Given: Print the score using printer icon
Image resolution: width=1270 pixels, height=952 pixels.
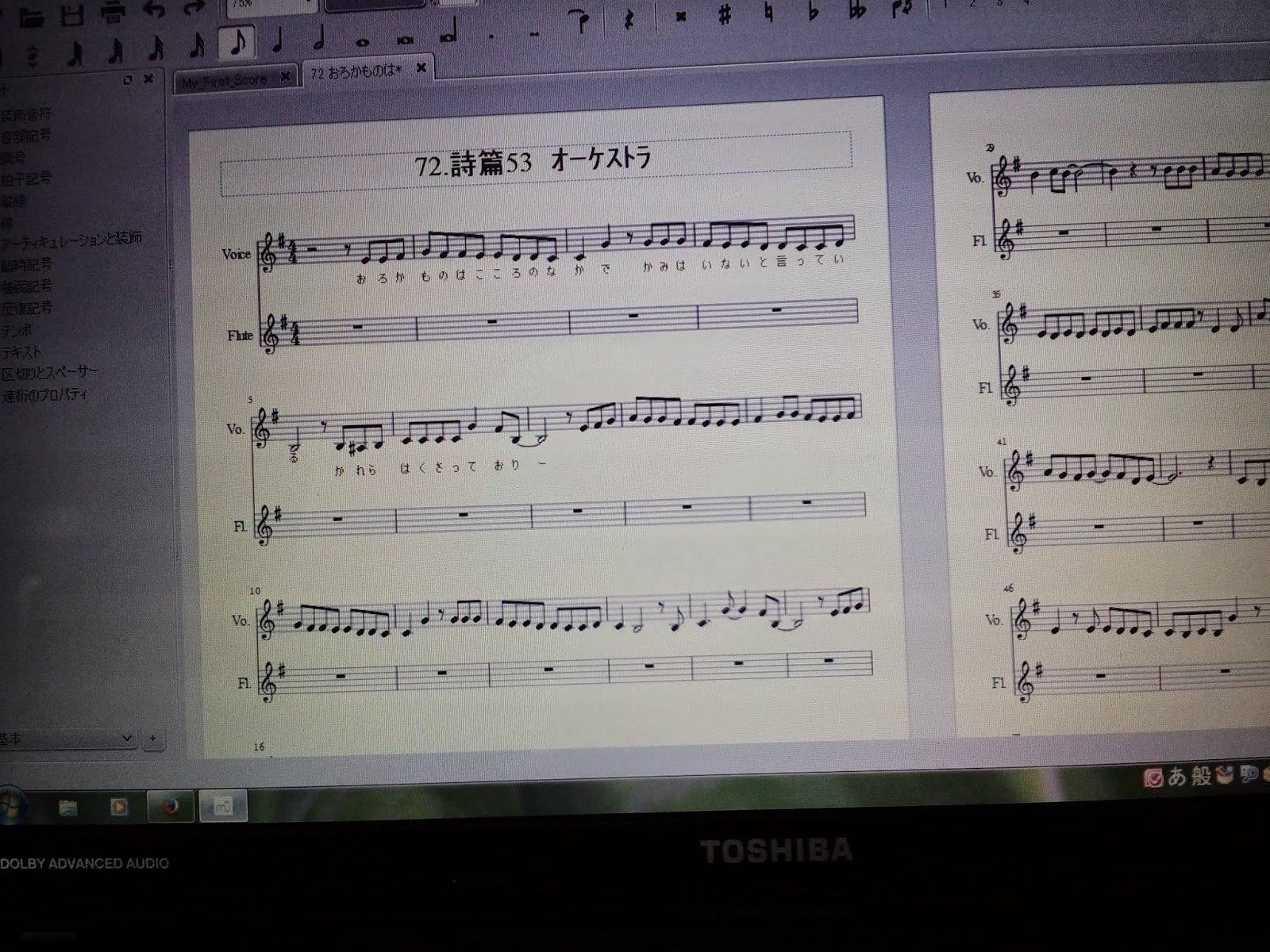Looking at the screenshot, I should [114, 12].
